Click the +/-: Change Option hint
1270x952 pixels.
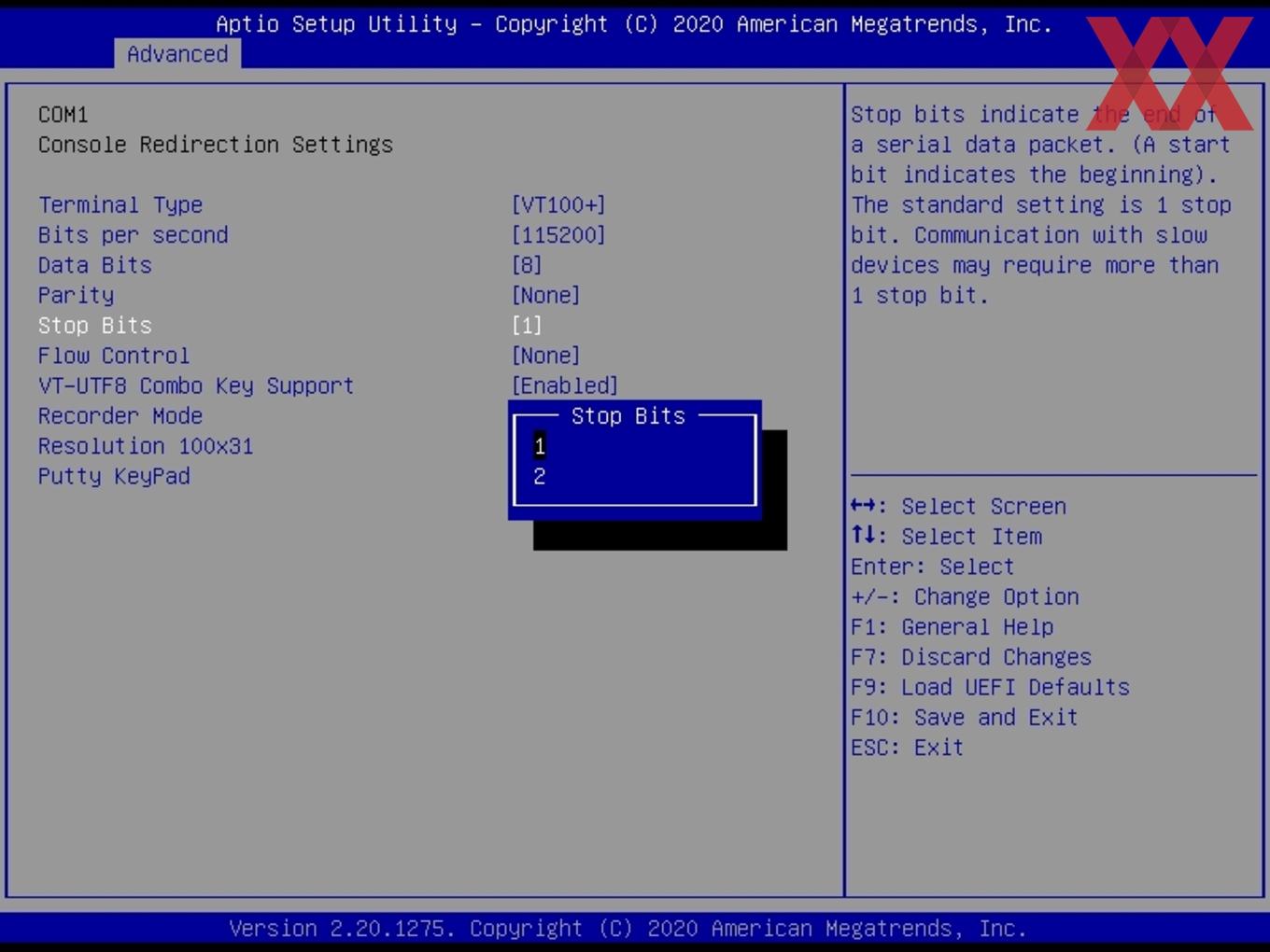[x=965, y=596]
